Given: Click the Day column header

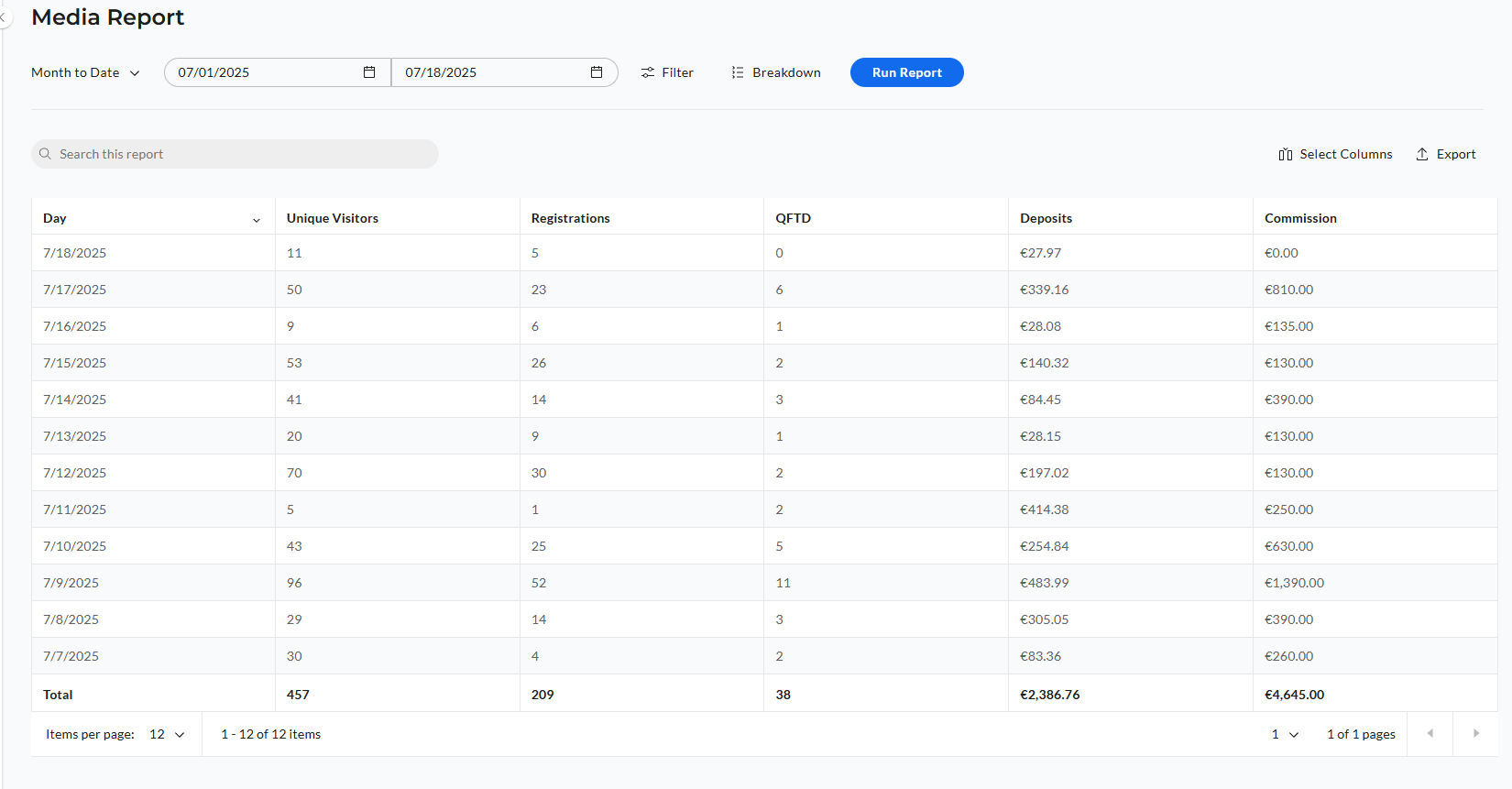Looking at the screenshot, I should point(55,218).
